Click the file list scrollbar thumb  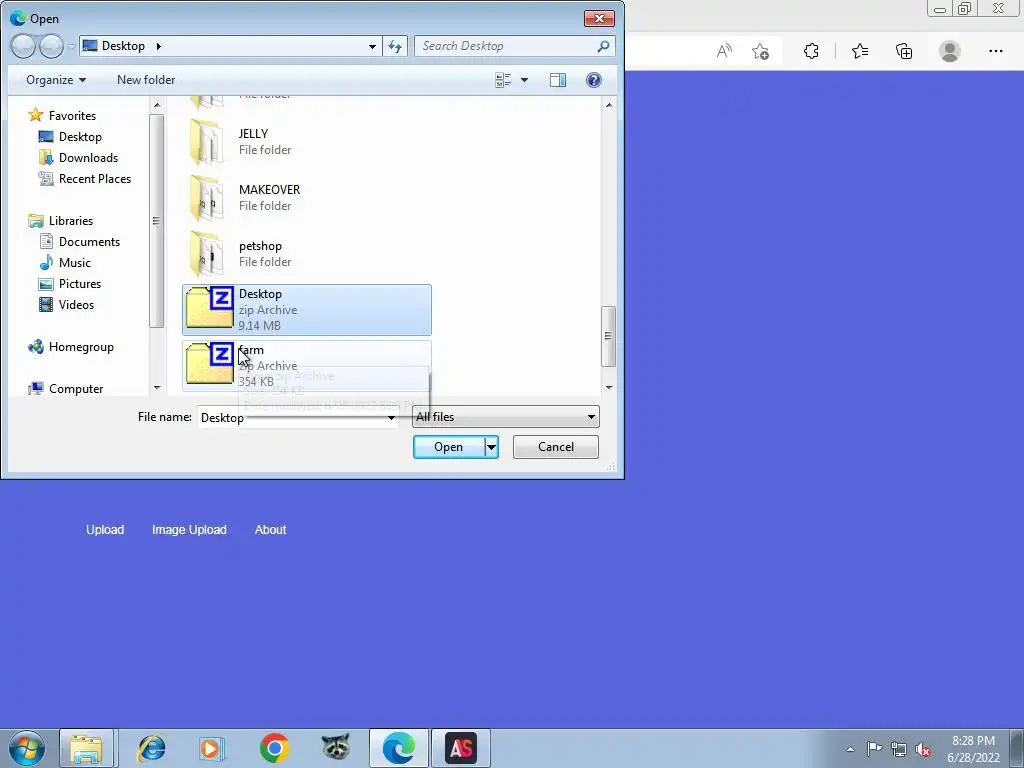pyautogui.click(x=608, y=336)
